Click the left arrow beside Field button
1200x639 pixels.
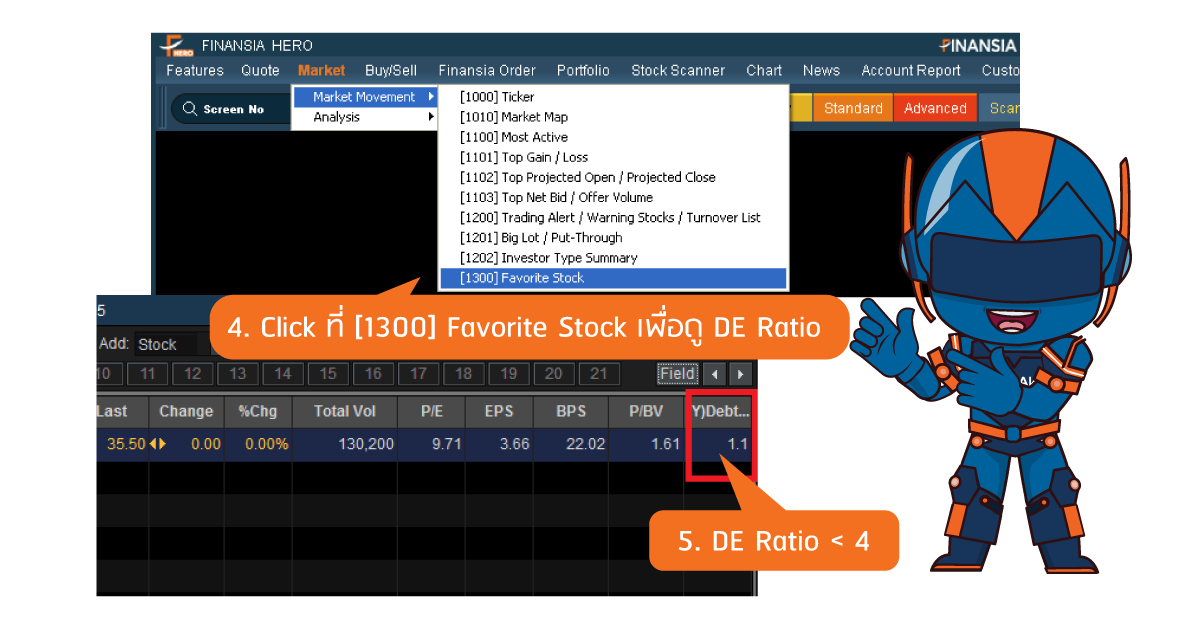click(714, 374)
